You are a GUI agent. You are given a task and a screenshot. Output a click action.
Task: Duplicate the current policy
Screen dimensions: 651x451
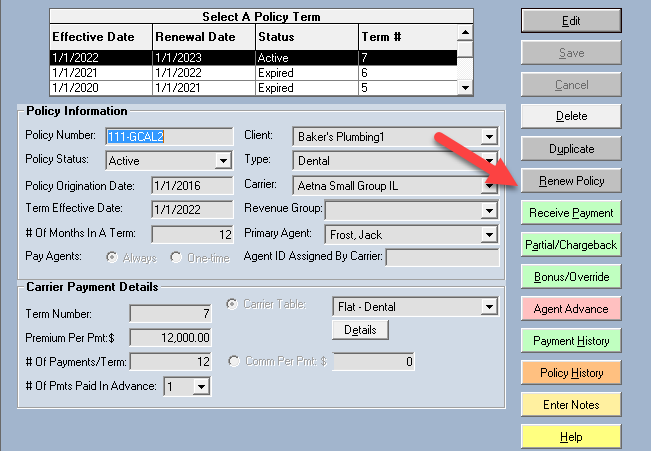click(x=571, y=149)
